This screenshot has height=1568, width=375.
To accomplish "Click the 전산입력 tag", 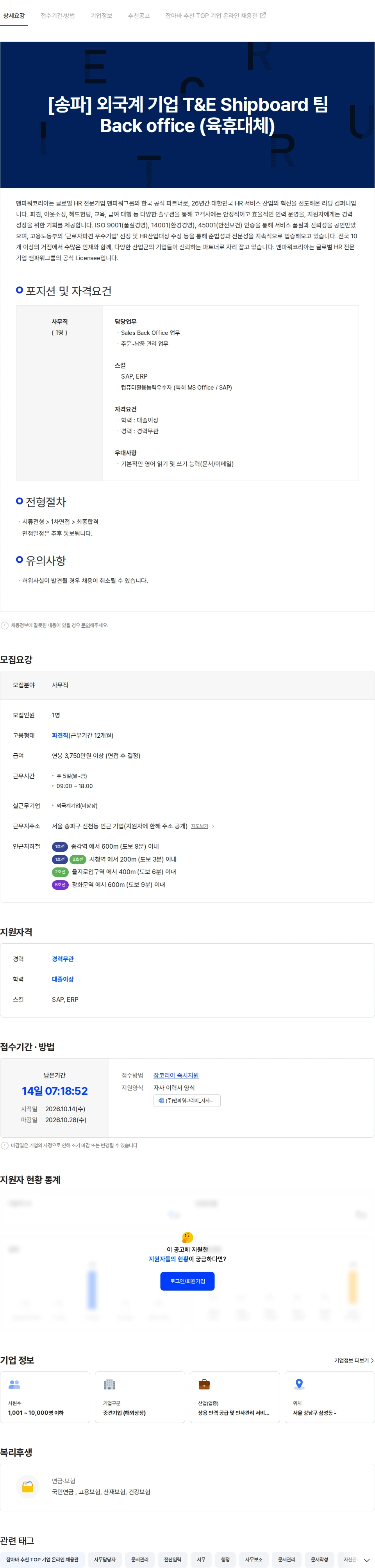I will point(173,1559).
